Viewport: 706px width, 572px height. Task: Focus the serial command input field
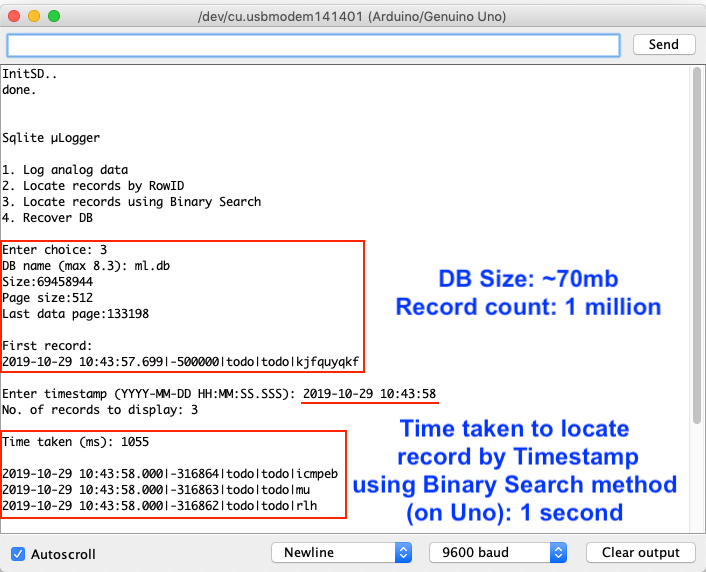(x=313, y=46)
